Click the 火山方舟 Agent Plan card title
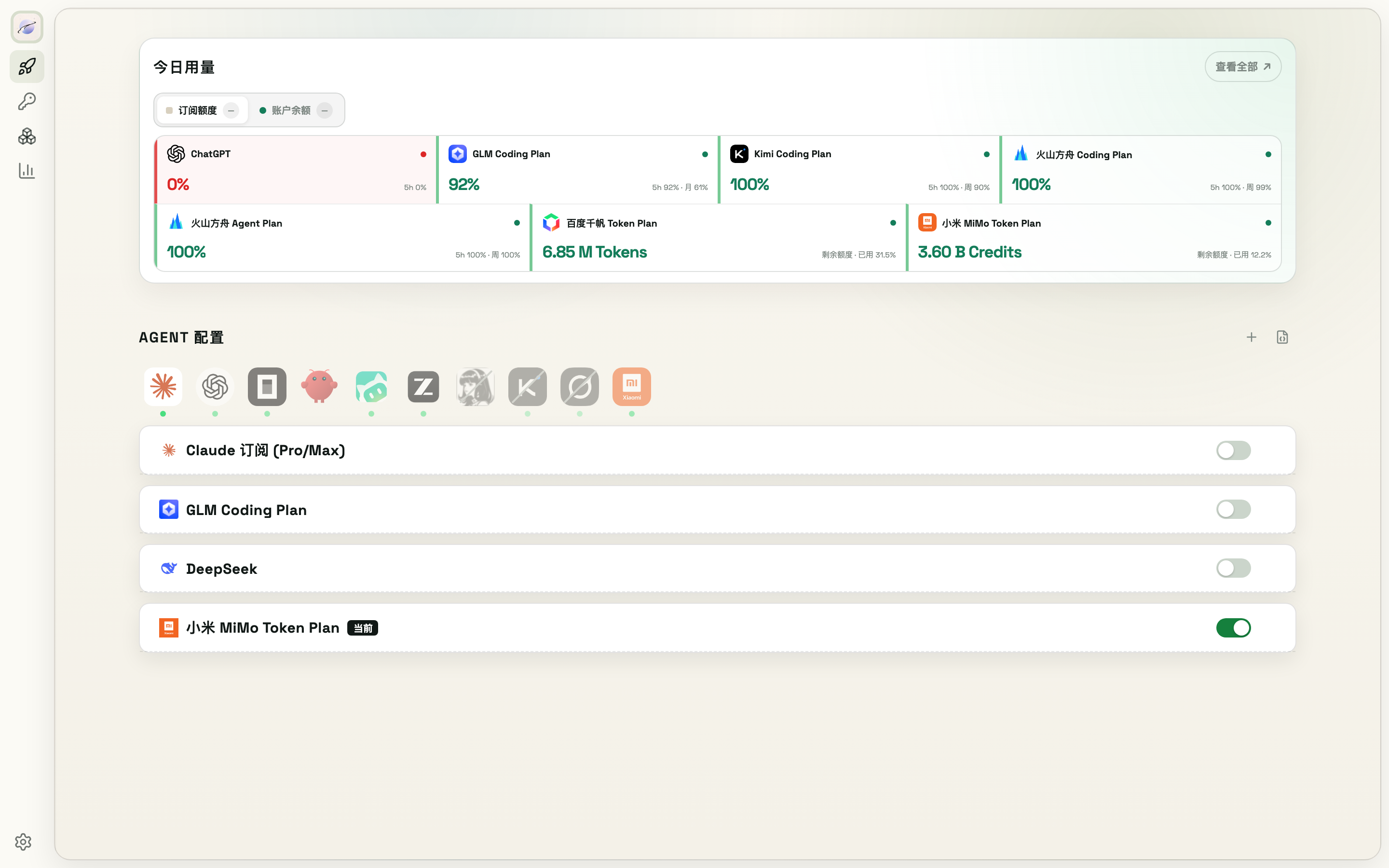Screen dimensions: 1389x868 click(x=236, y=223)
